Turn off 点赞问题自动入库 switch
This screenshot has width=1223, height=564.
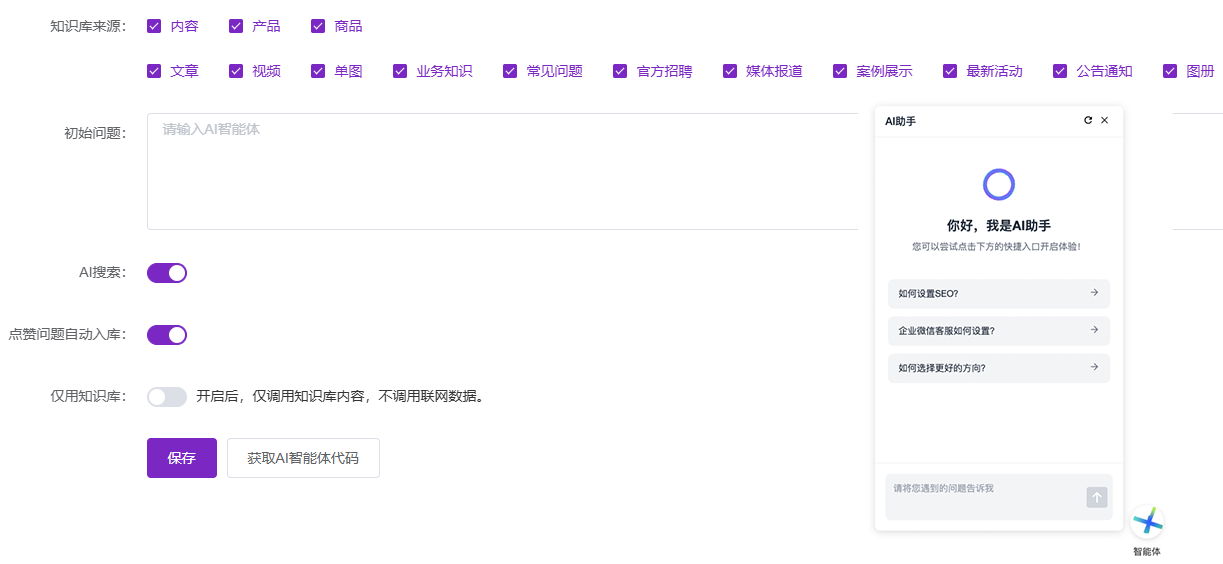click(167, 335)
